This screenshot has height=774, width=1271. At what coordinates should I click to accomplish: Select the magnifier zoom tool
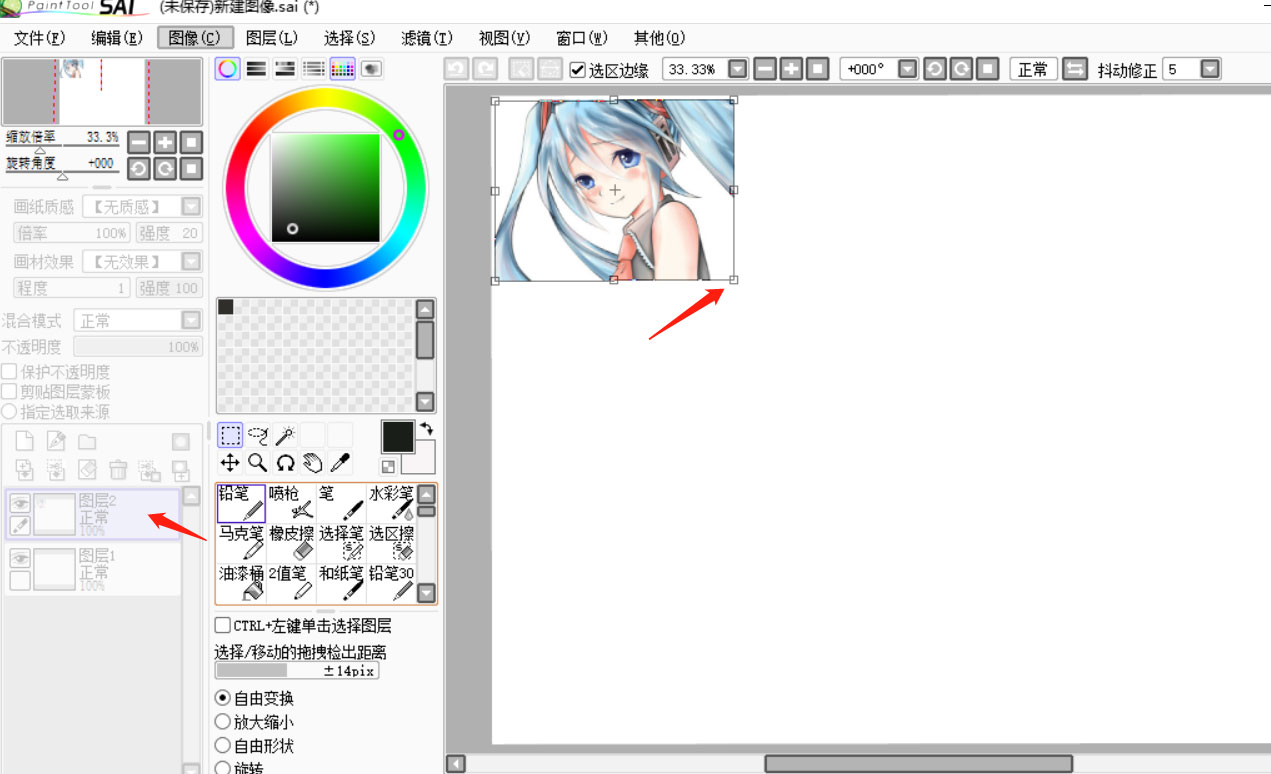[258, 462]
